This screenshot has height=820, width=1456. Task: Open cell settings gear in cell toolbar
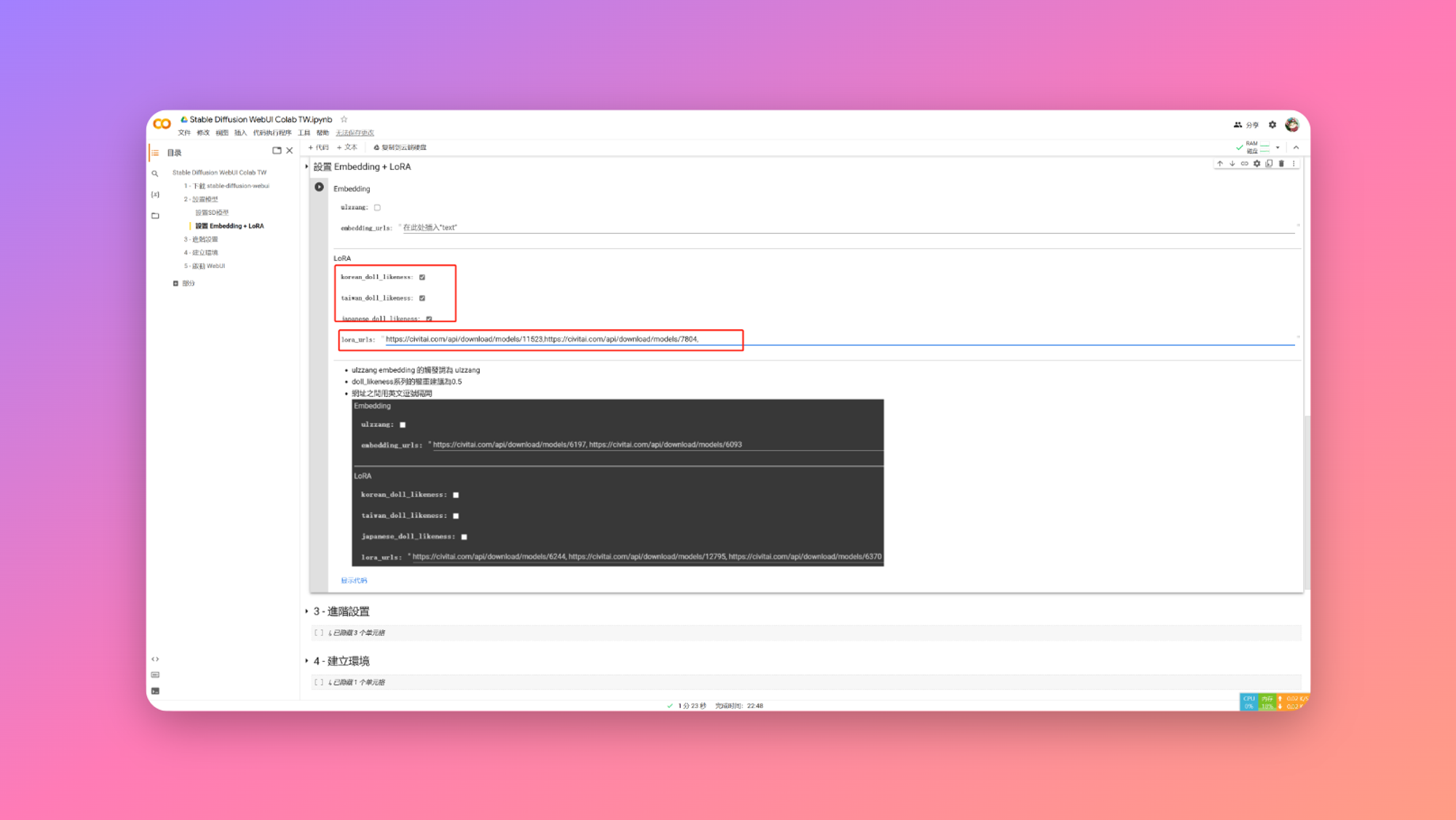pos(1257,164)
